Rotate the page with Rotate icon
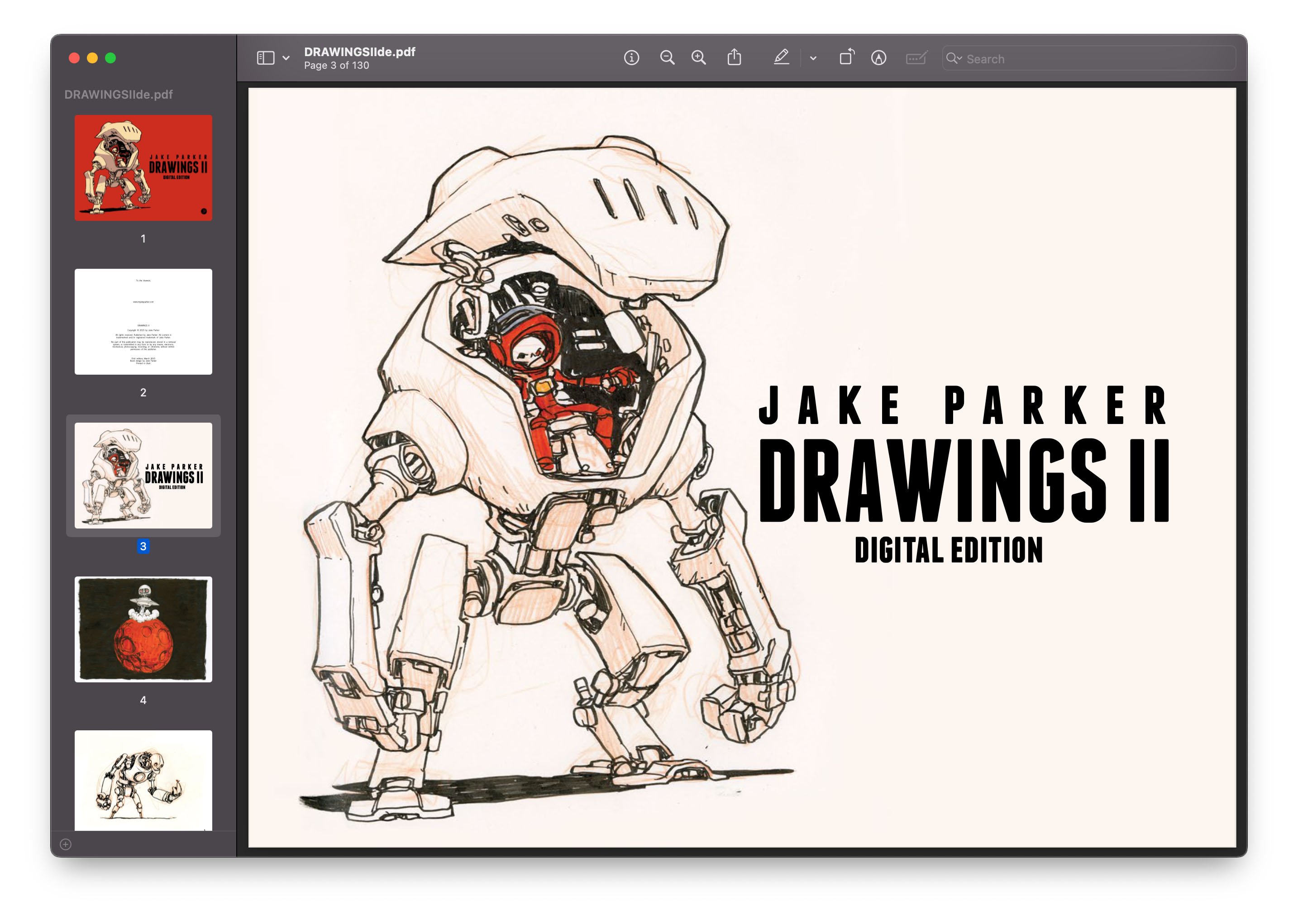Screen dimensions: 1298x924 click(847, 57)
